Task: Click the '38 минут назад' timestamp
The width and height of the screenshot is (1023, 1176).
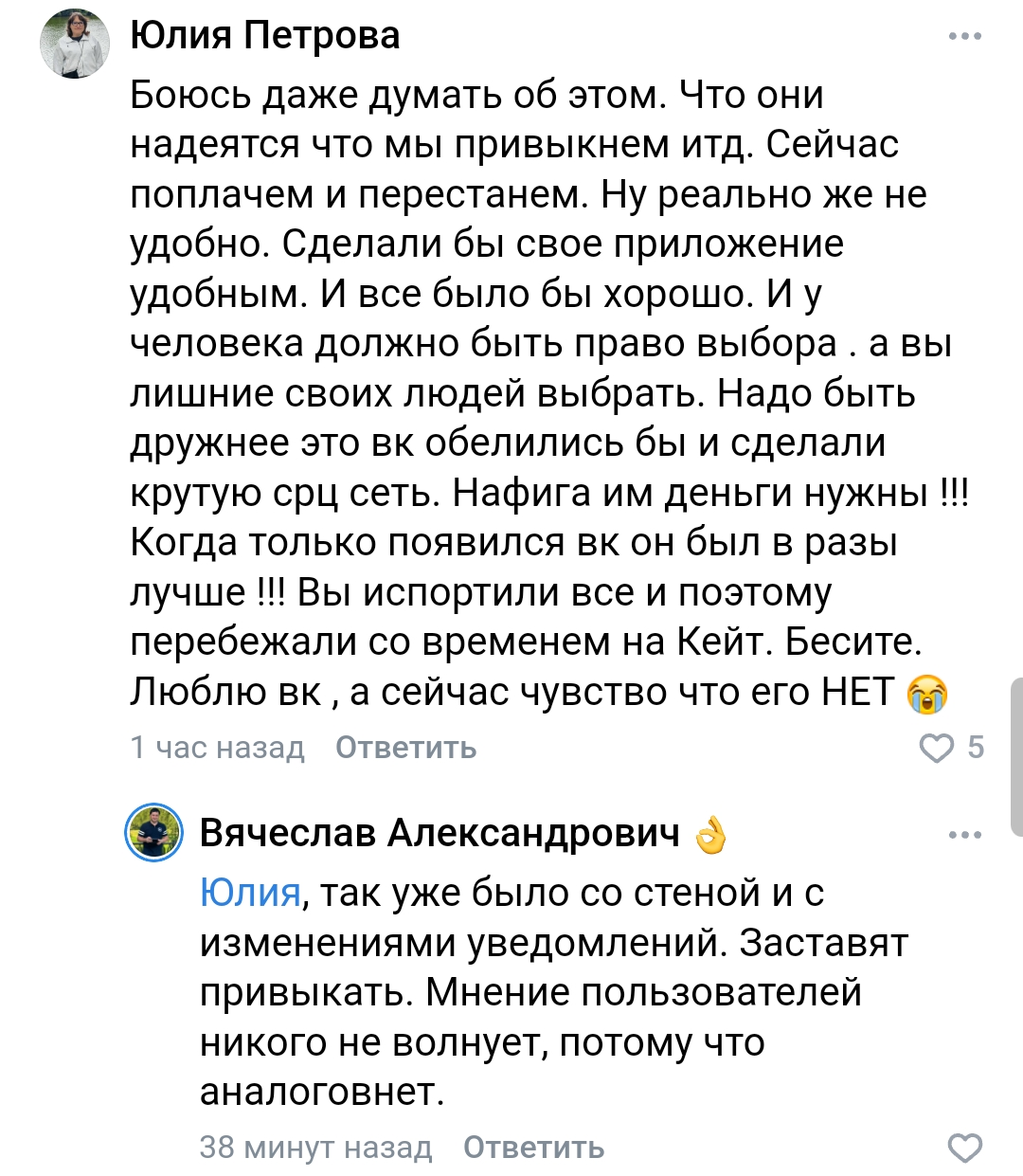Action: pos(316,1148)
